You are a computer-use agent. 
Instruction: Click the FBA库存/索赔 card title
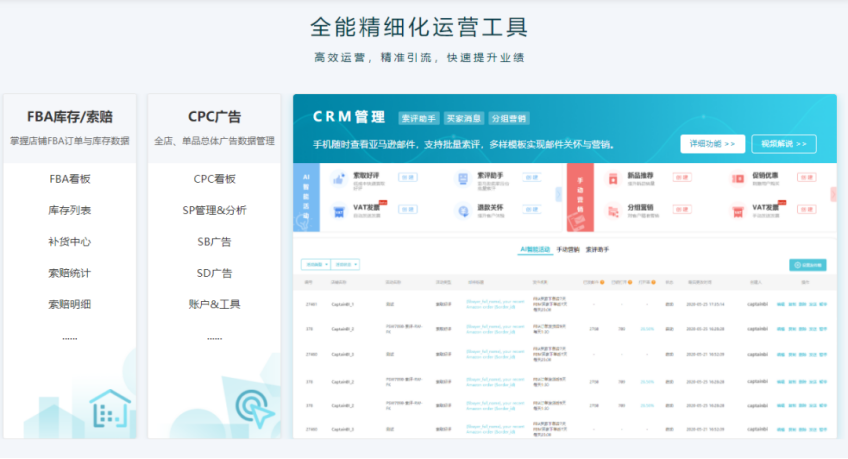[x=70, y=117]
